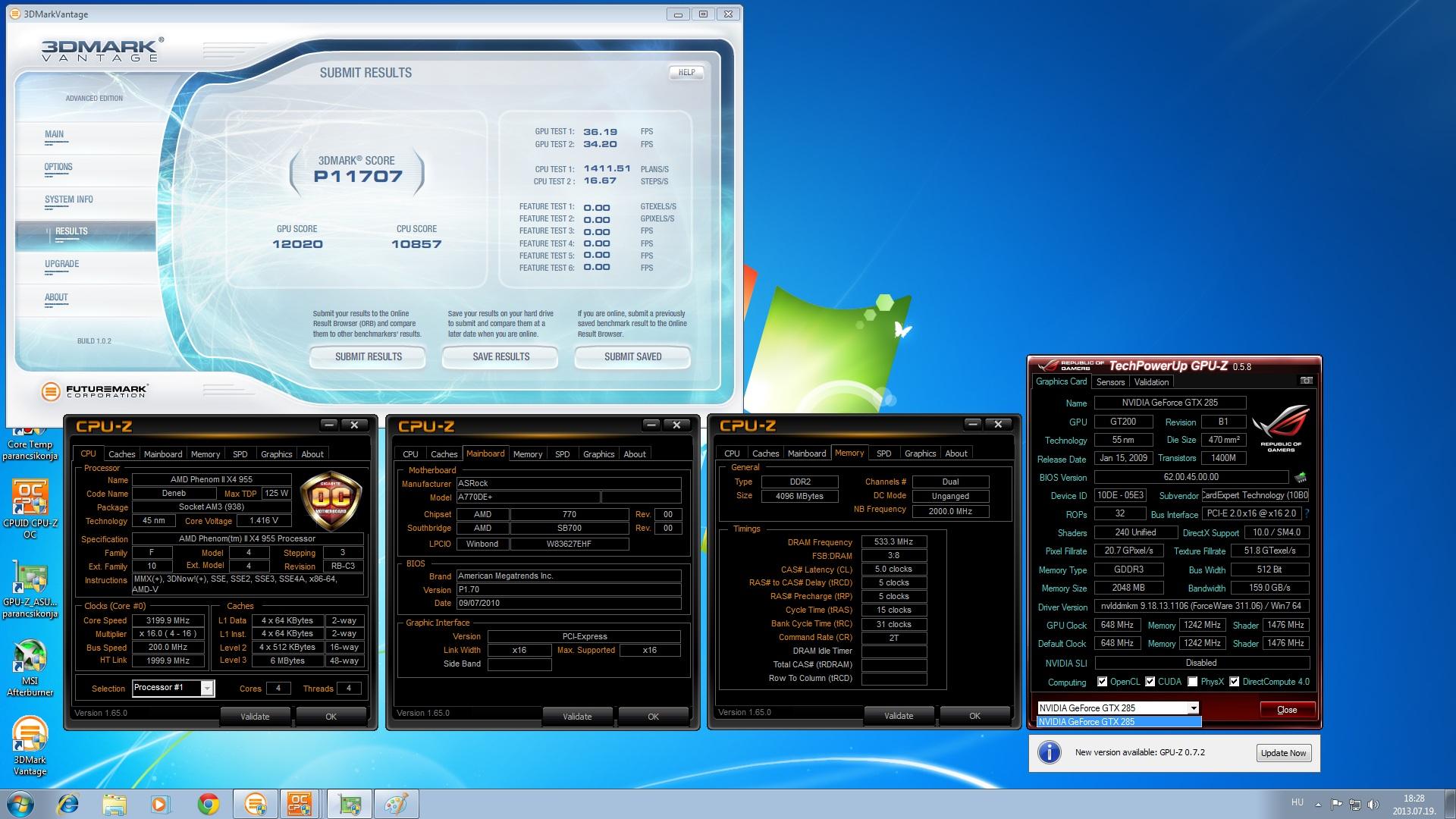The width and height of the screenshot is (1456, 819).
Task: Click the Action Center flag tray icon
Action: (1336, 805)
